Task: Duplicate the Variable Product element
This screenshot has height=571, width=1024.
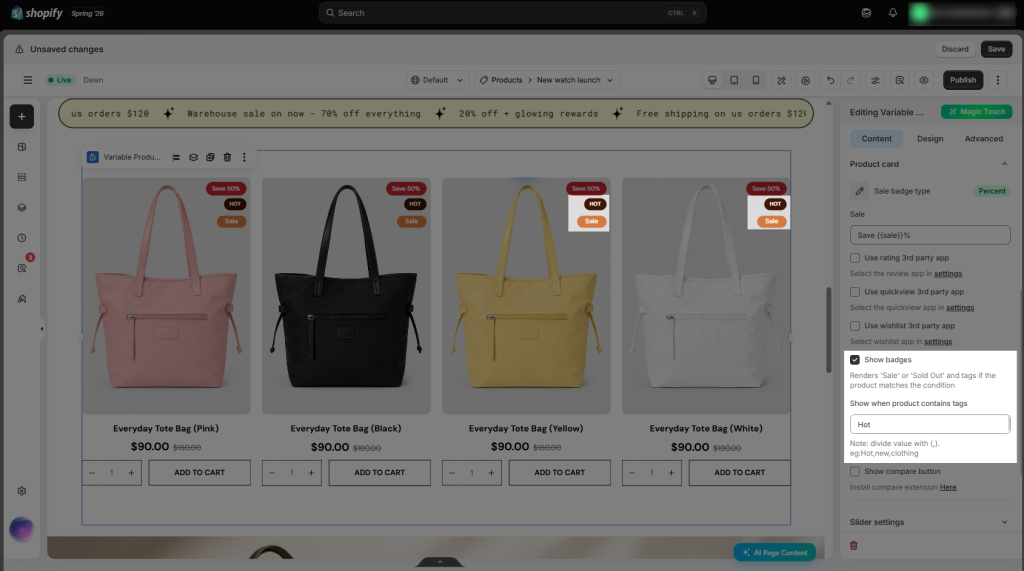Action: coord(210,157)
